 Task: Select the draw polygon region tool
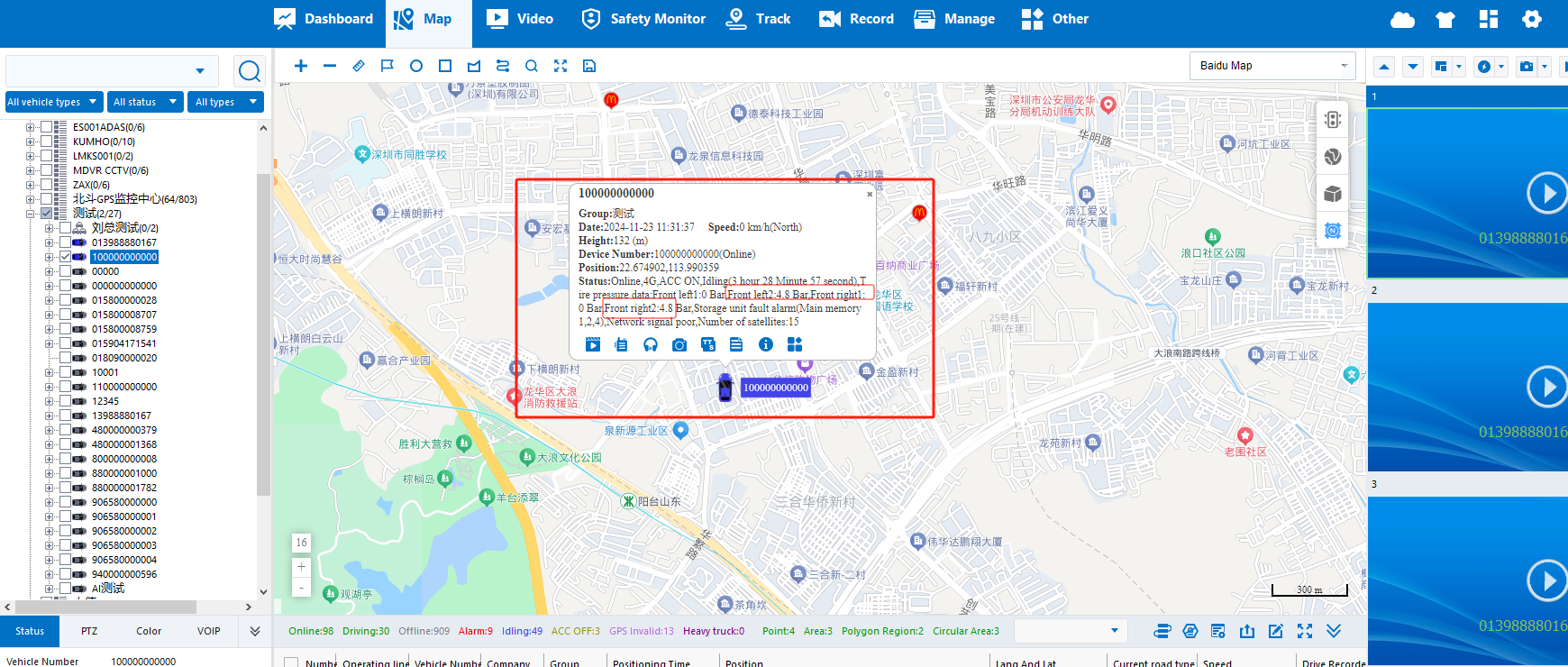click(x=474, y=66)
